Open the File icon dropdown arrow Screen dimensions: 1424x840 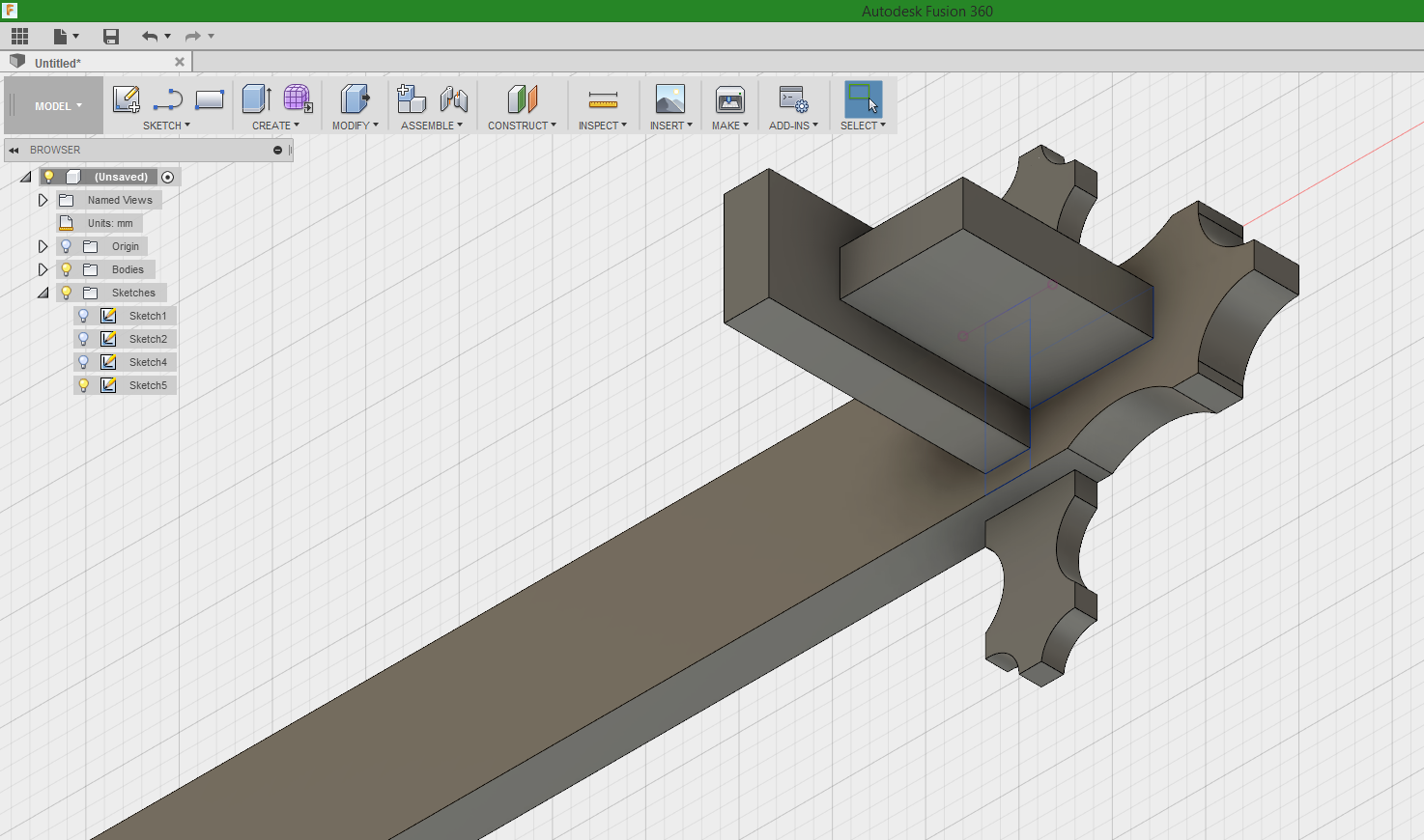pos(76,37)
